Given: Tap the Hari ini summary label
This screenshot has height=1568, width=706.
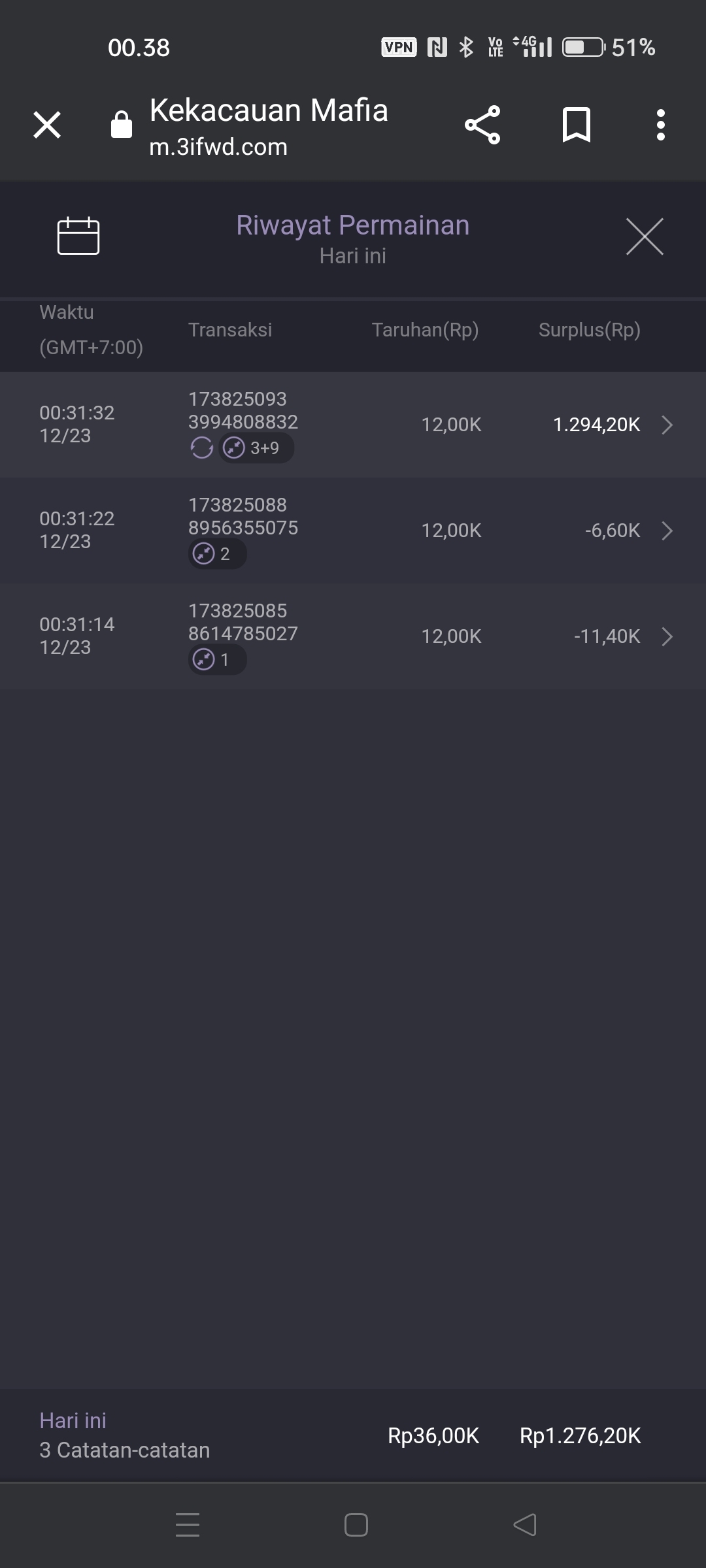Looking at the screenshot, I should click(73, 1420).
